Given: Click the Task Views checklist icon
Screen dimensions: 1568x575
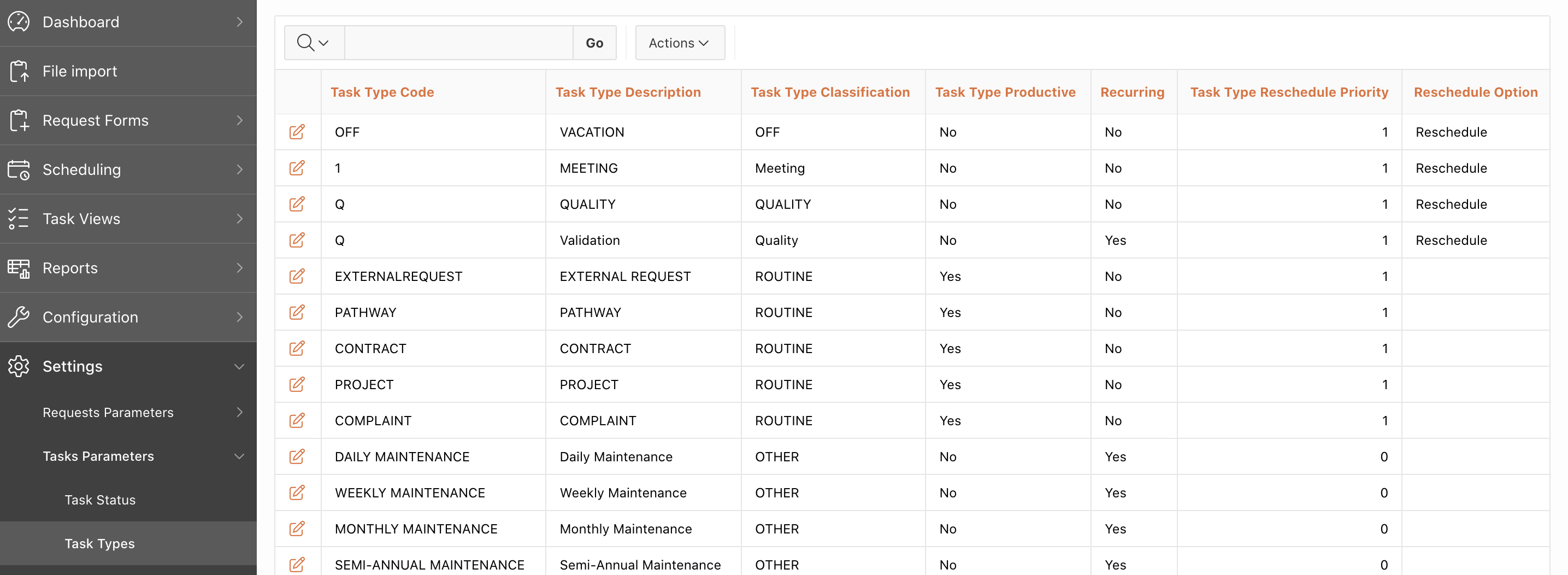Looking at the screenshot, I should tap(19, 219).
